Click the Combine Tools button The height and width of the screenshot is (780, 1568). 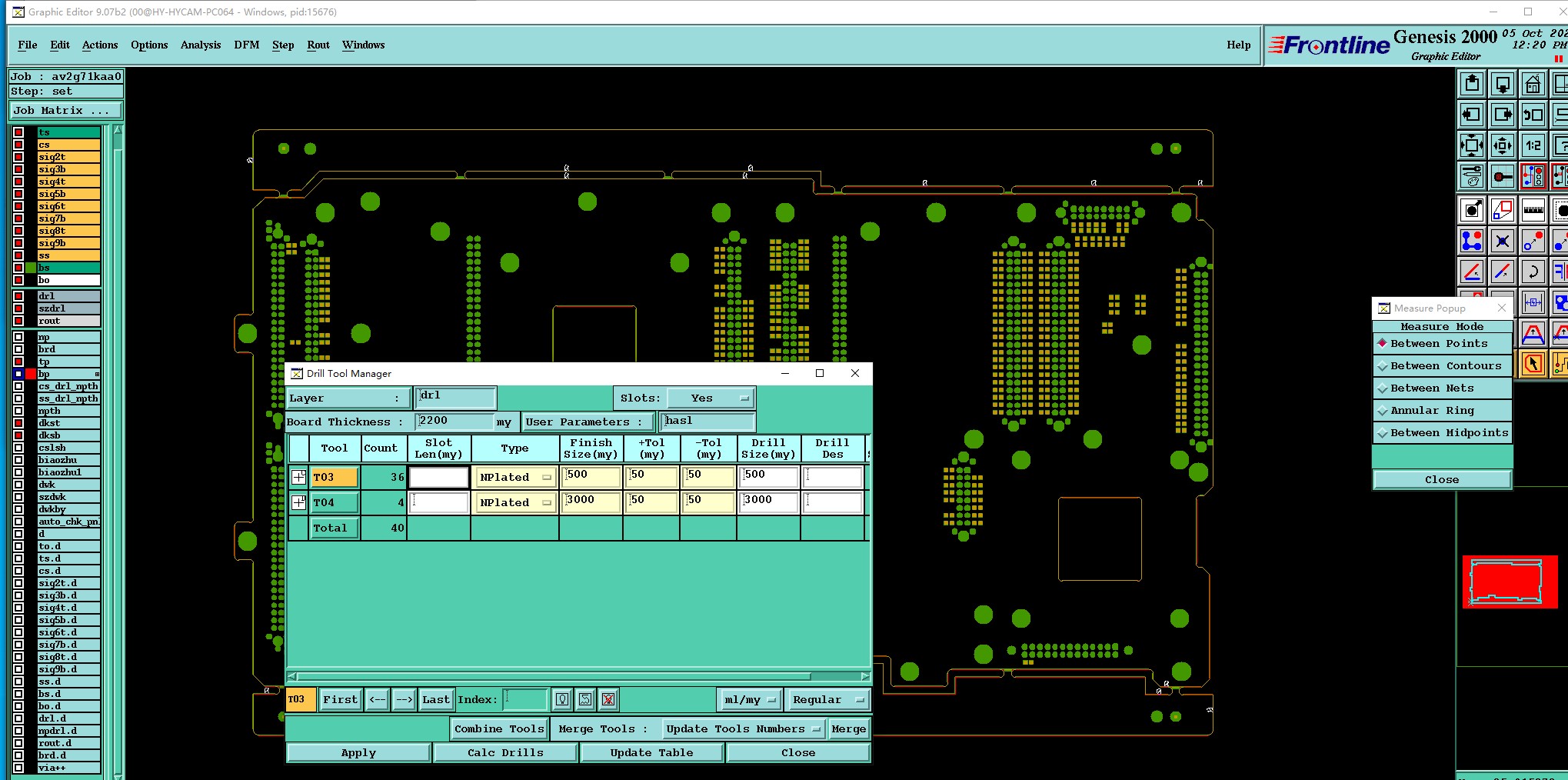499,729
